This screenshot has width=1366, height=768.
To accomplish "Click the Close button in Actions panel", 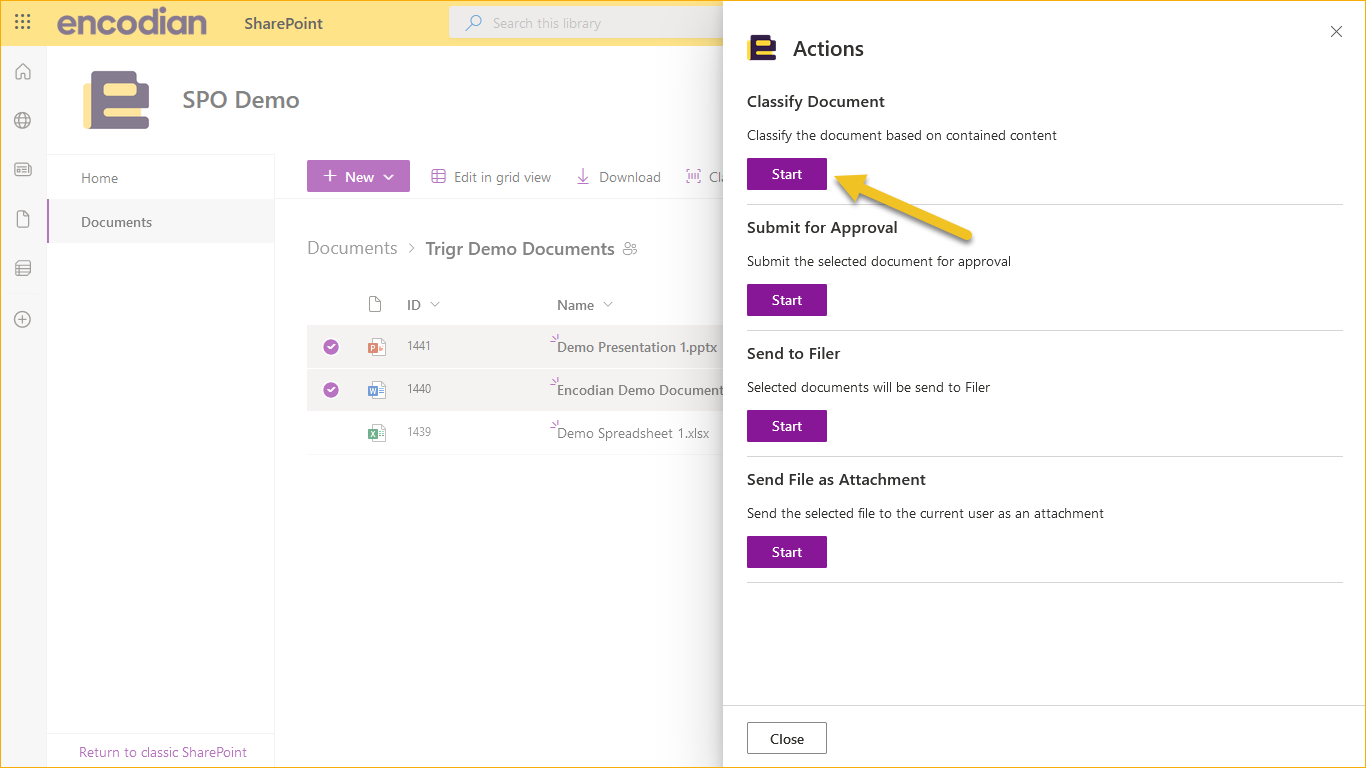I will click(787, 739).
